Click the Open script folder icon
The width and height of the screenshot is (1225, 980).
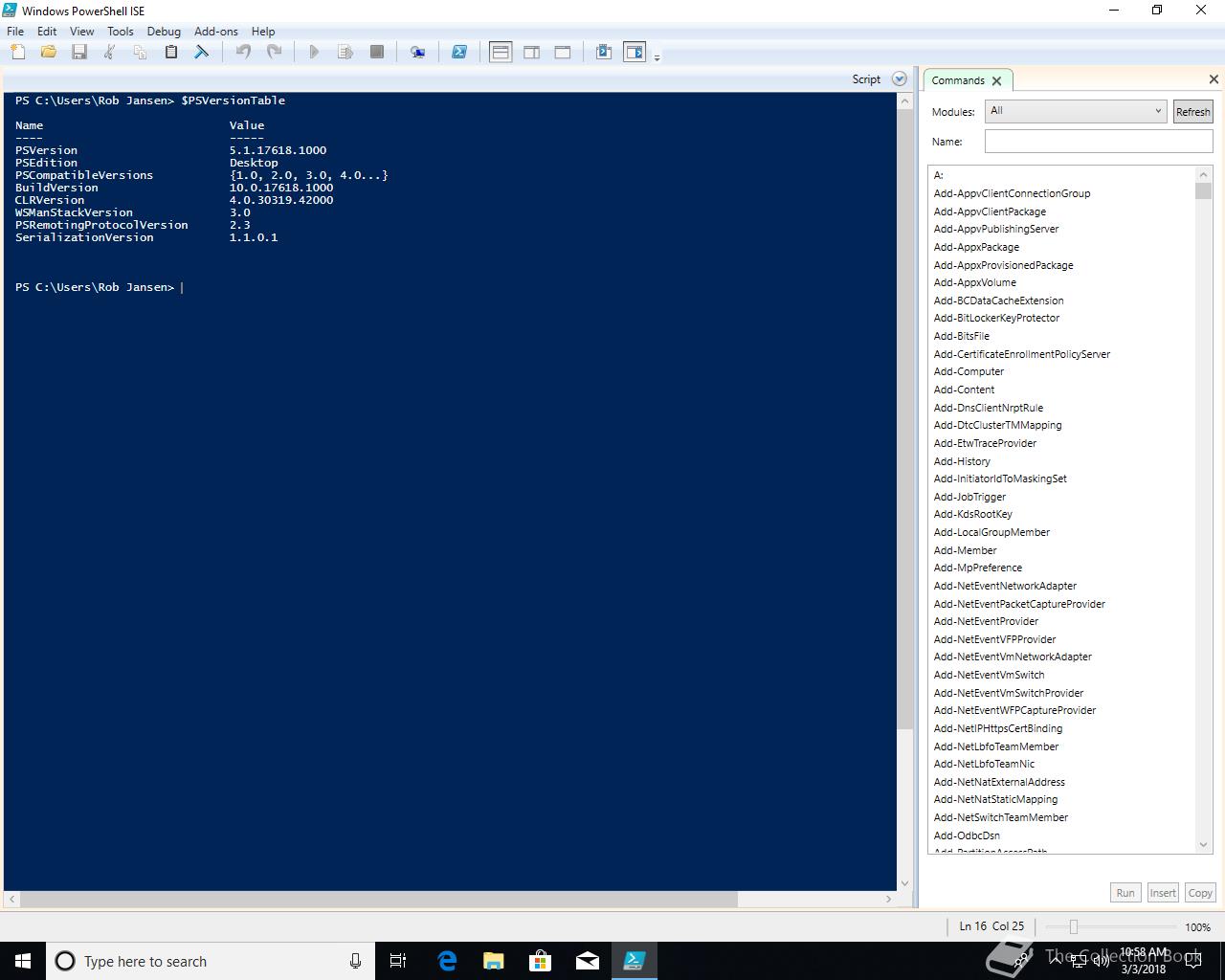(49, 52)
